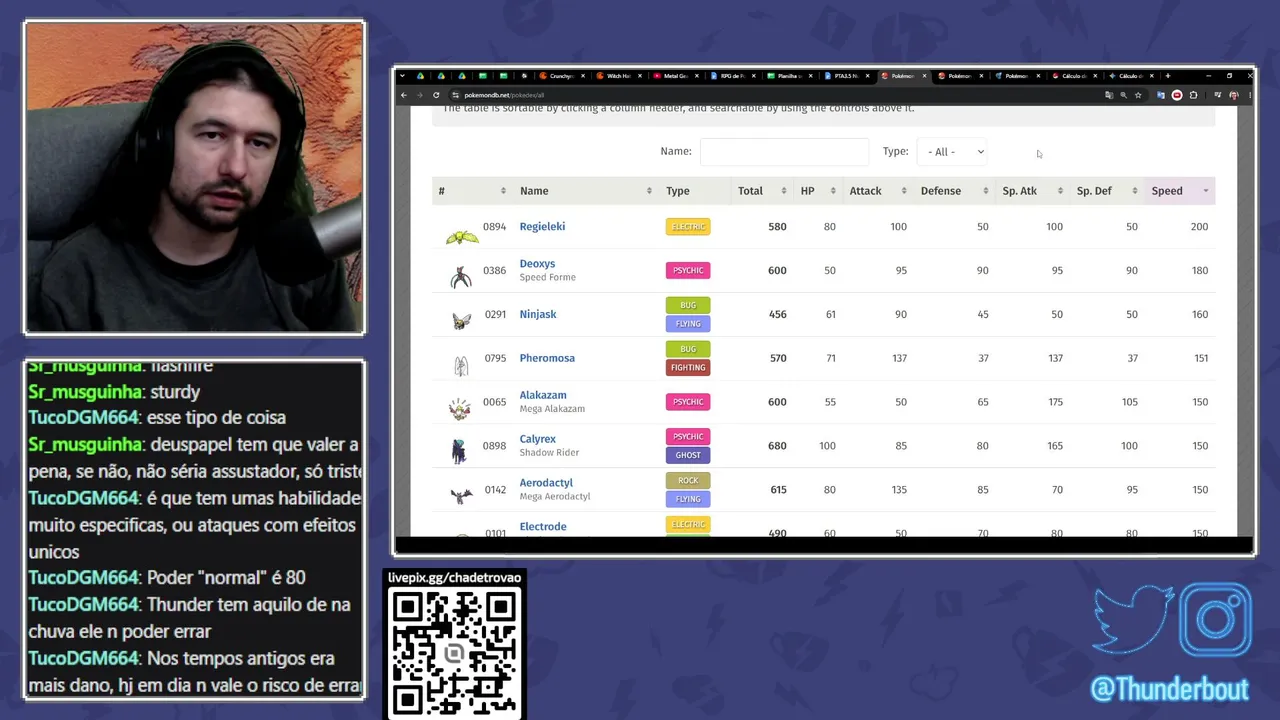Switch to the Witch Hat browser tab

tap(618, 76)
